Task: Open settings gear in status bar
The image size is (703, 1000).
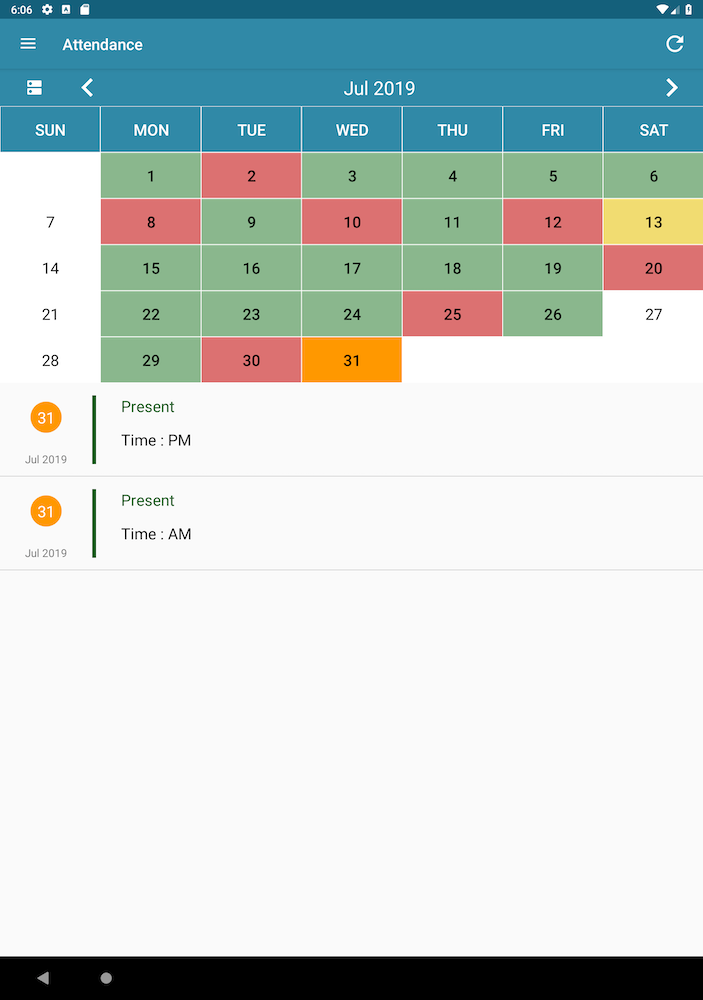Action: tap(47, 9)
